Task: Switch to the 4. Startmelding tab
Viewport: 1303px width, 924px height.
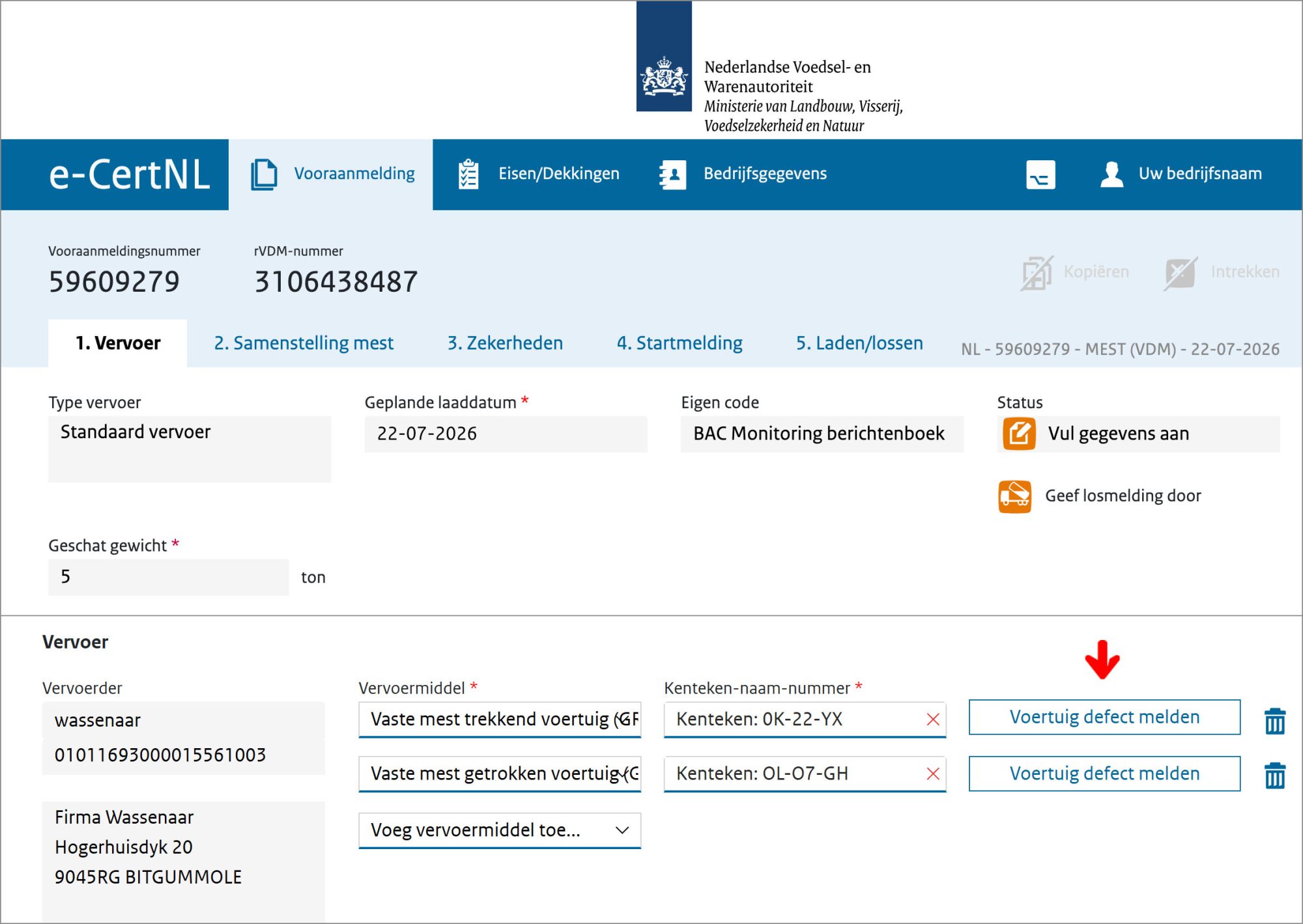Action: click(680, 343)
